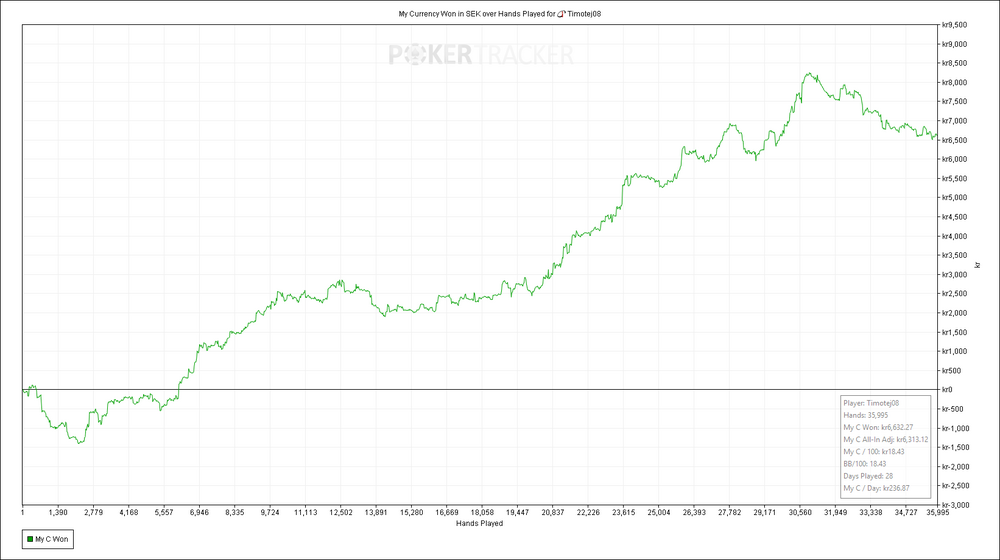Click the 35,995 x-axis tick label
The width and height of the screenshot is (1000, 560).
pos(938,512)
